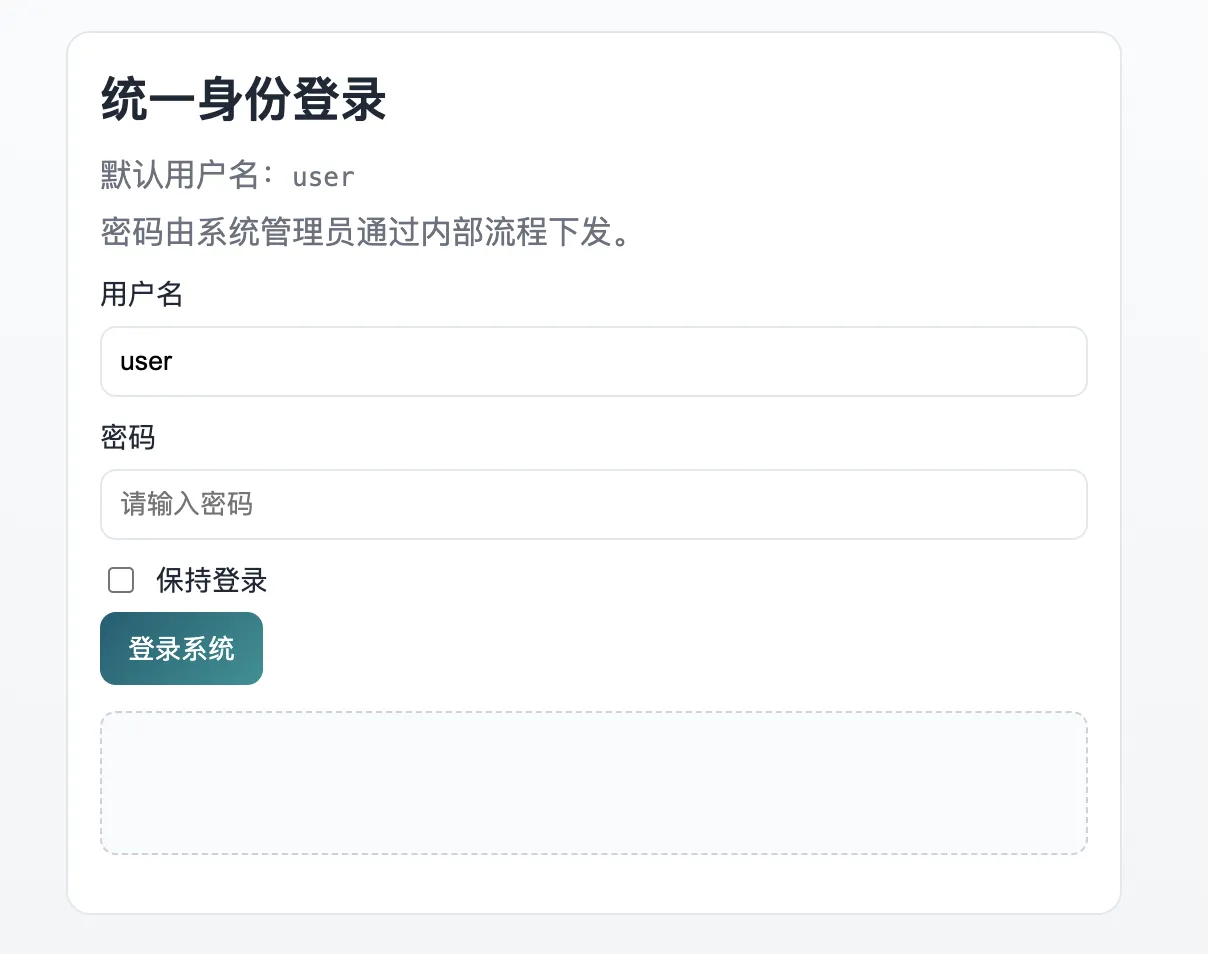Click the 密码 label above the password field

[128, 437]
